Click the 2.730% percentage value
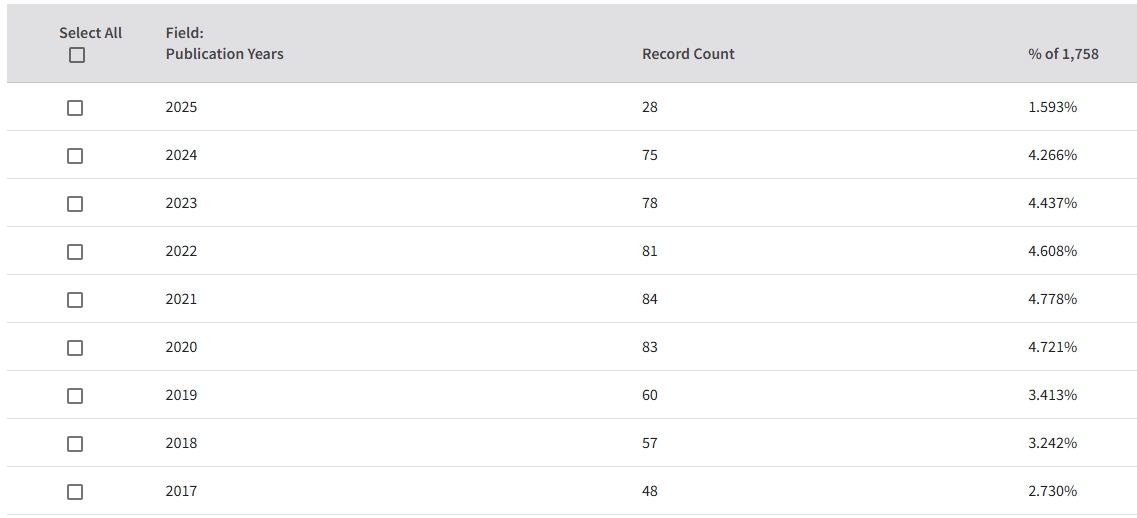This screenshot has width=1137, height=518. point(1052,491)
